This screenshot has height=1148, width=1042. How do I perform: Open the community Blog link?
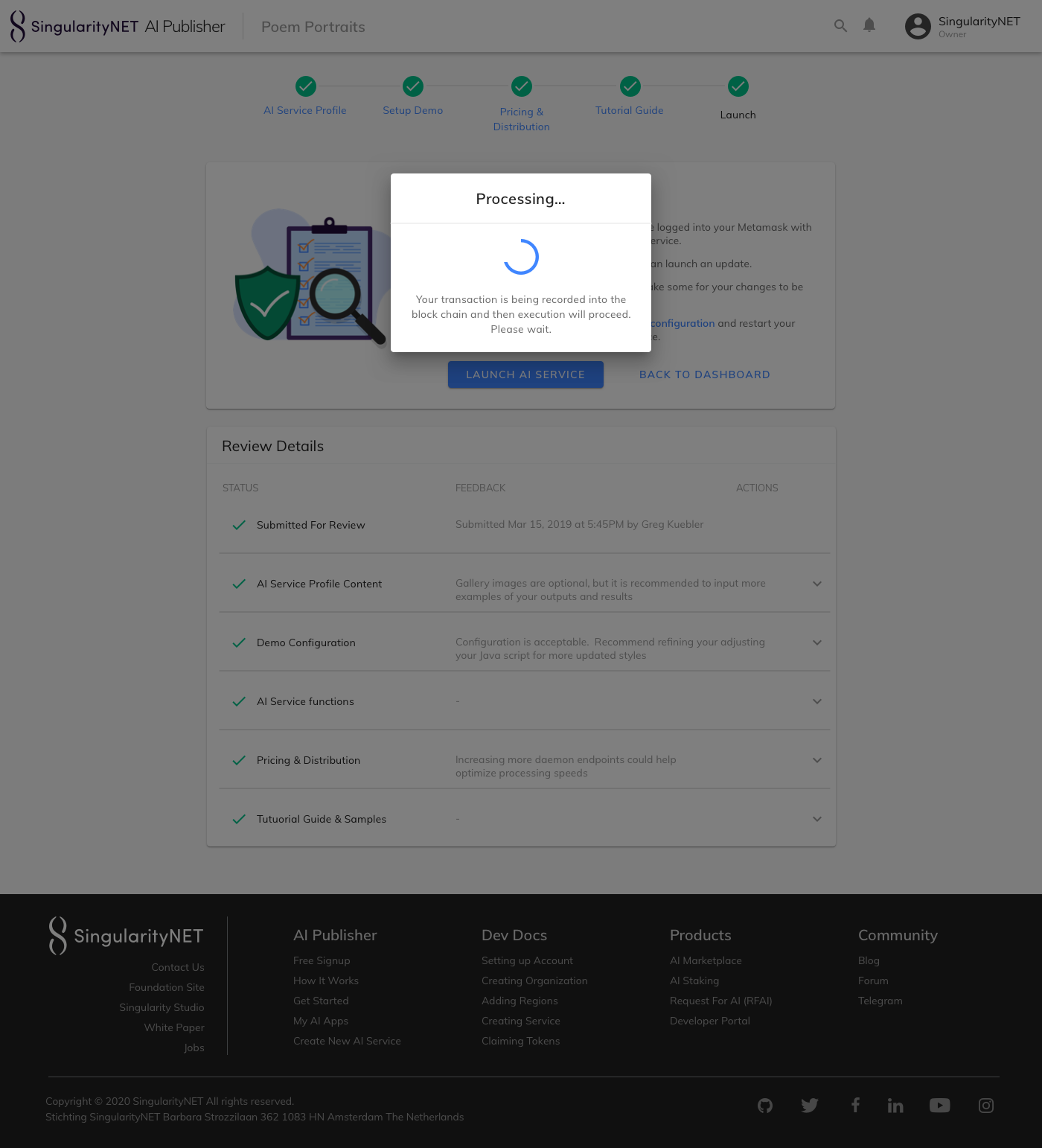869,960
